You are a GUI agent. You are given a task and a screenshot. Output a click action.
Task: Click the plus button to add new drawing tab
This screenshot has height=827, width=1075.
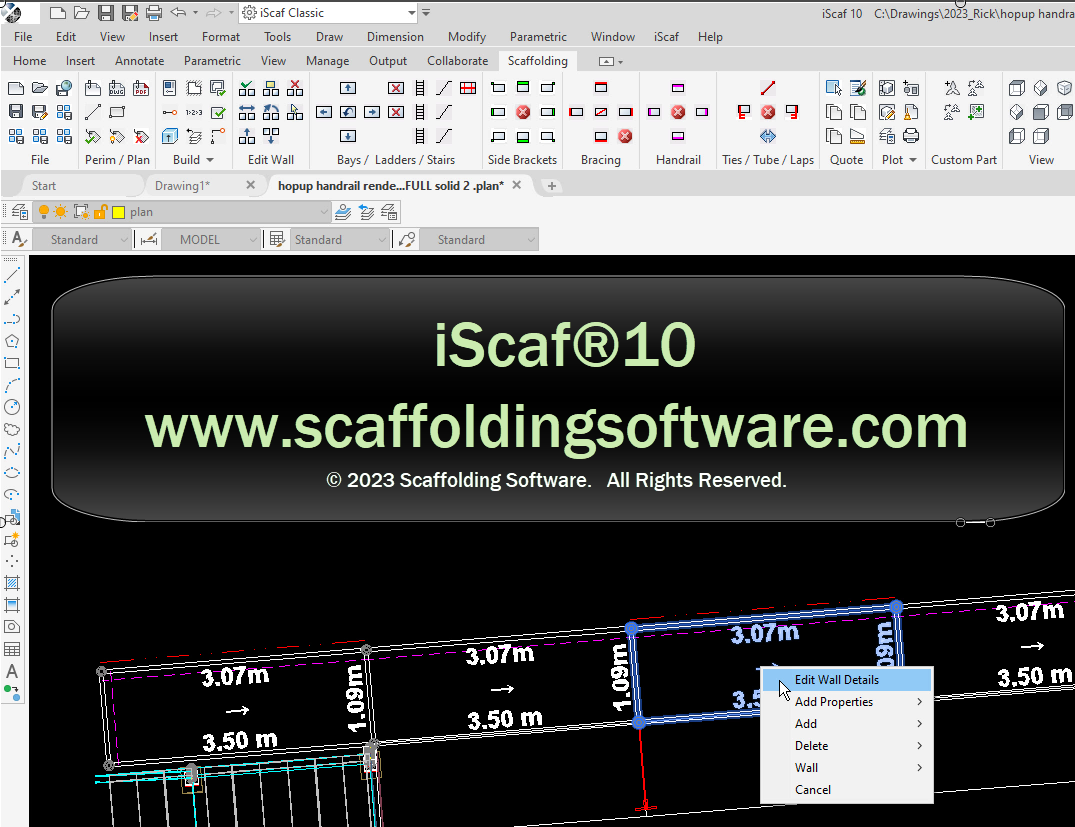click(551, 186)
